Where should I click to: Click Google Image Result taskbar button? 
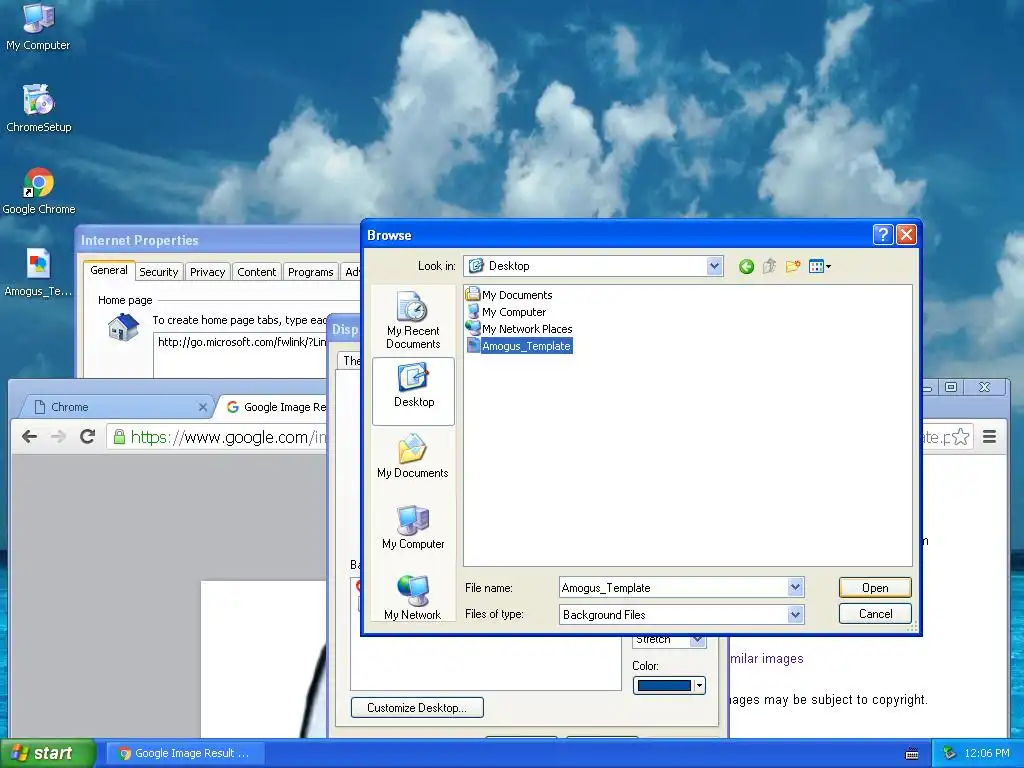click(184, 754)
